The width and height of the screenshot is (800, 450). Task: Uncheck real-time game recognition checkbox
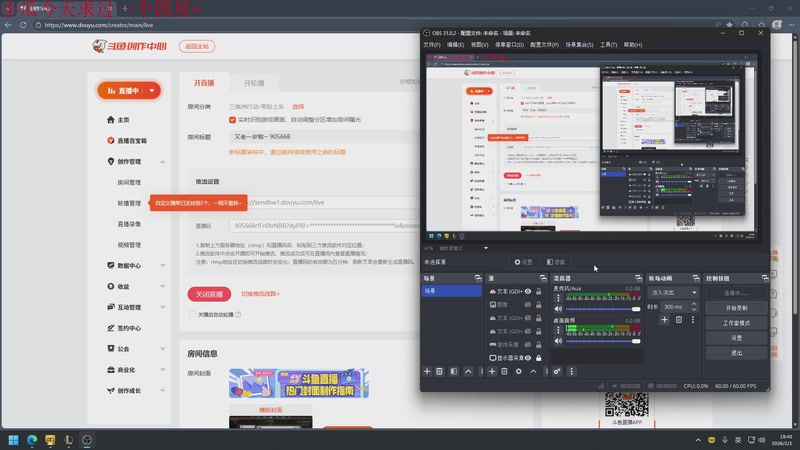[x=232, y=120]
